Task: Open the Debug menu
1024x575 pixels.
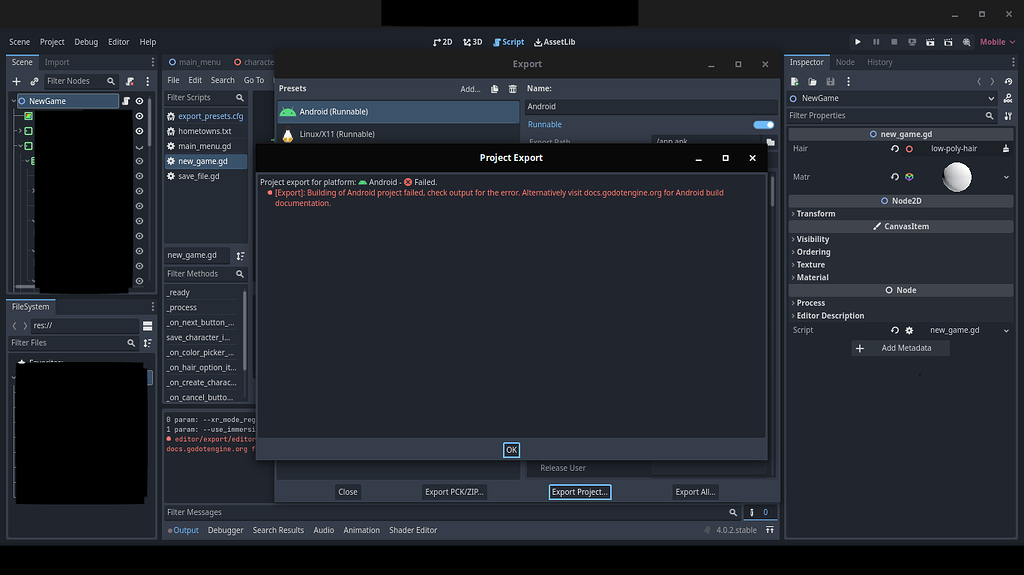Action: coord(86,42)
